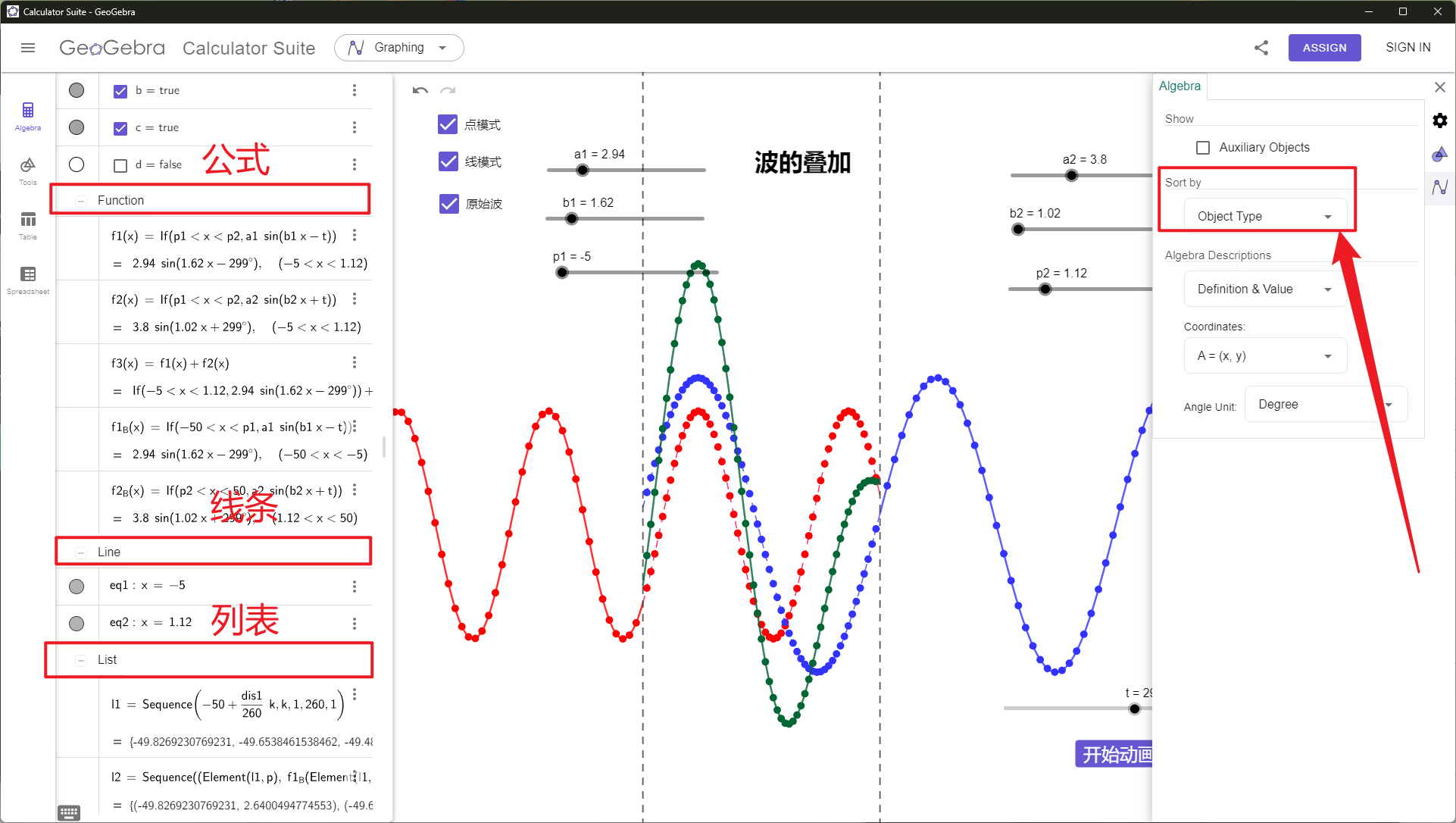The width and height of the screenshot is (1456, 823).
Task: Open the Spreadsheet view icon
Action: coord(28,279)
